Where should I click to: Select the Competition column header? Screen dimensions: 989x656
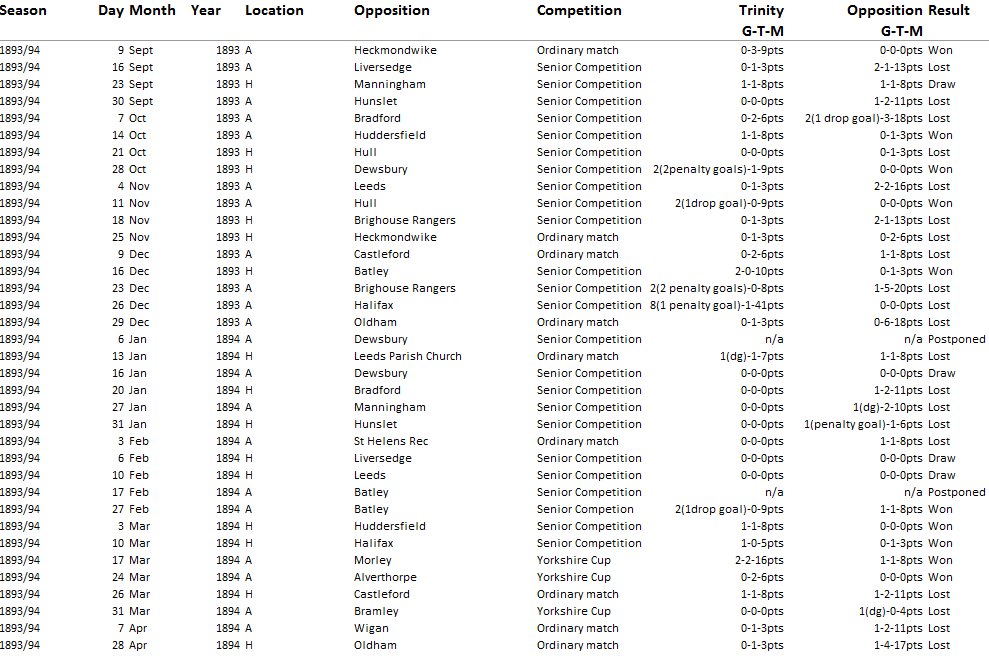pos(579,11)
